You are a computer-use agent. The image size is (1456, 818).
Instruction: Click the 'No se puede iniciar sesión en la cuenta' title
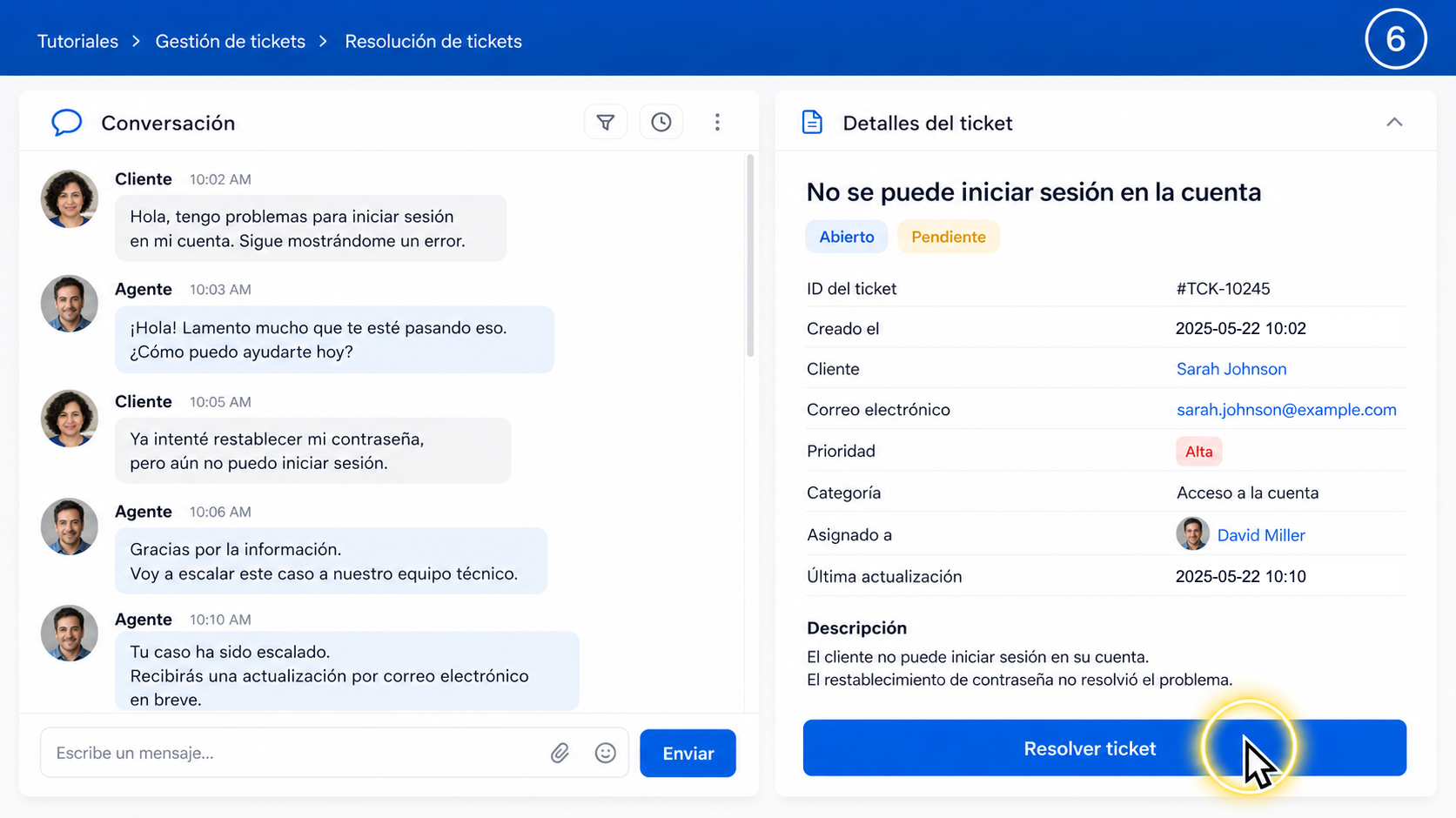1033,192
